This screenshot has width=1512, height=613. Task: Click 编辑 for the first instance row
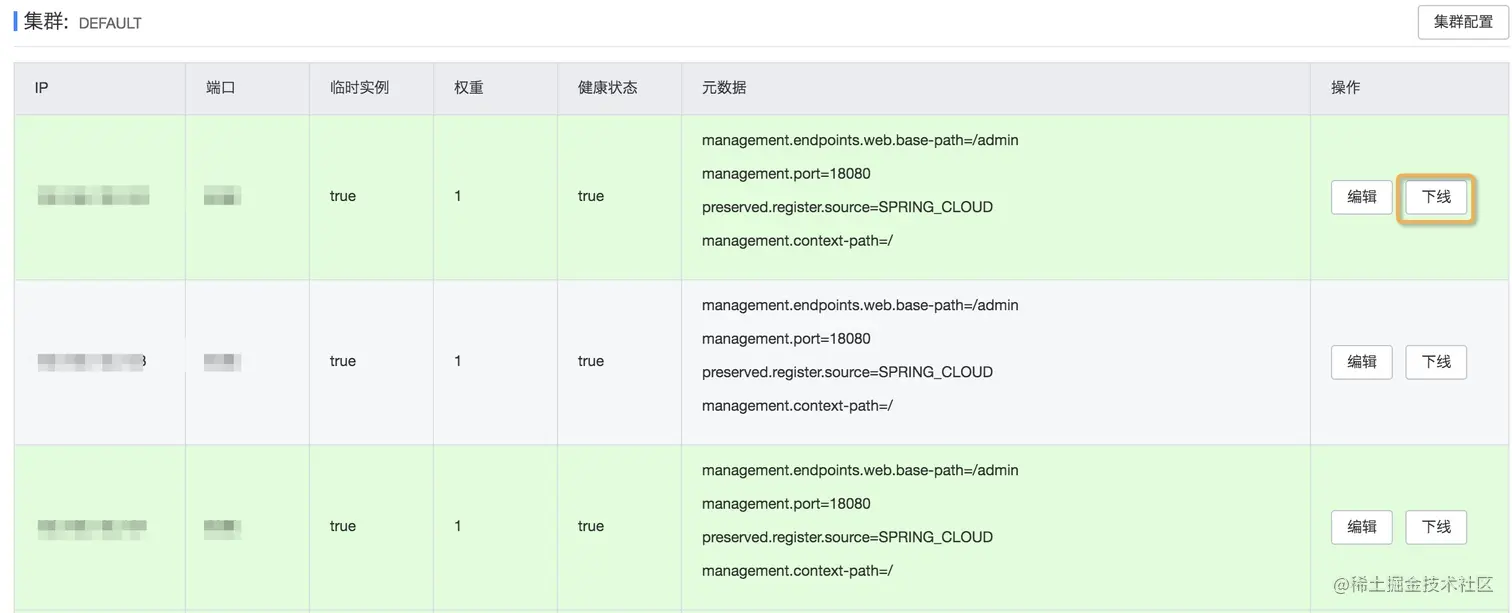coord(1361,197)
